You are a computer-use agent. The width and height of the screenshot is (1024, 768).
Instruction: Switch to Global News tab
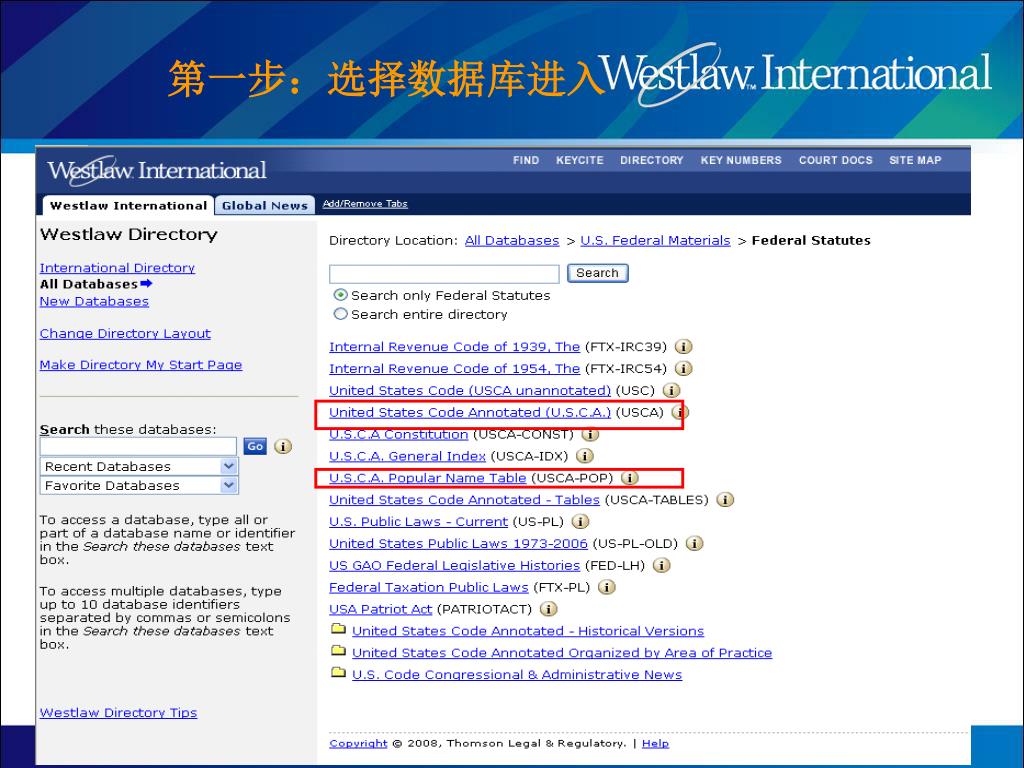[264, 205]
